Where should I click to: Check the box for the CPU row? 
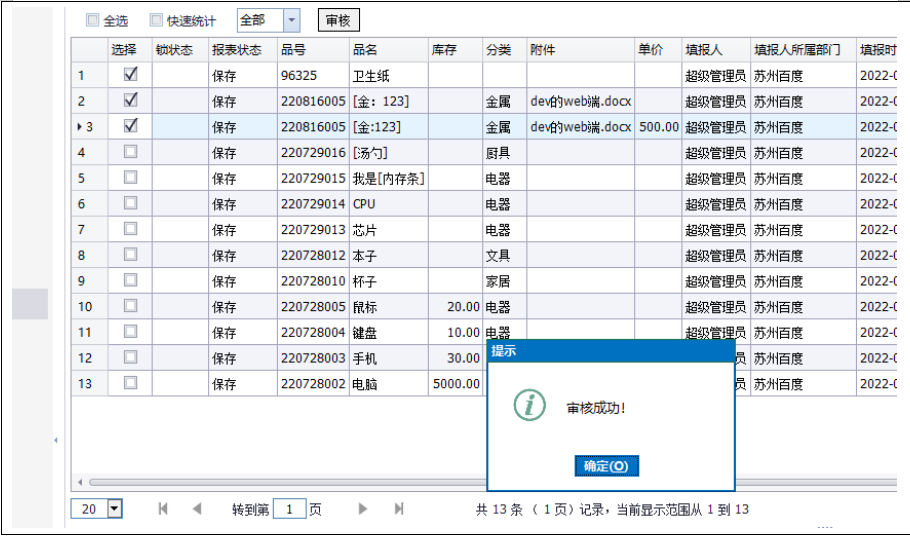click(130, 203)
